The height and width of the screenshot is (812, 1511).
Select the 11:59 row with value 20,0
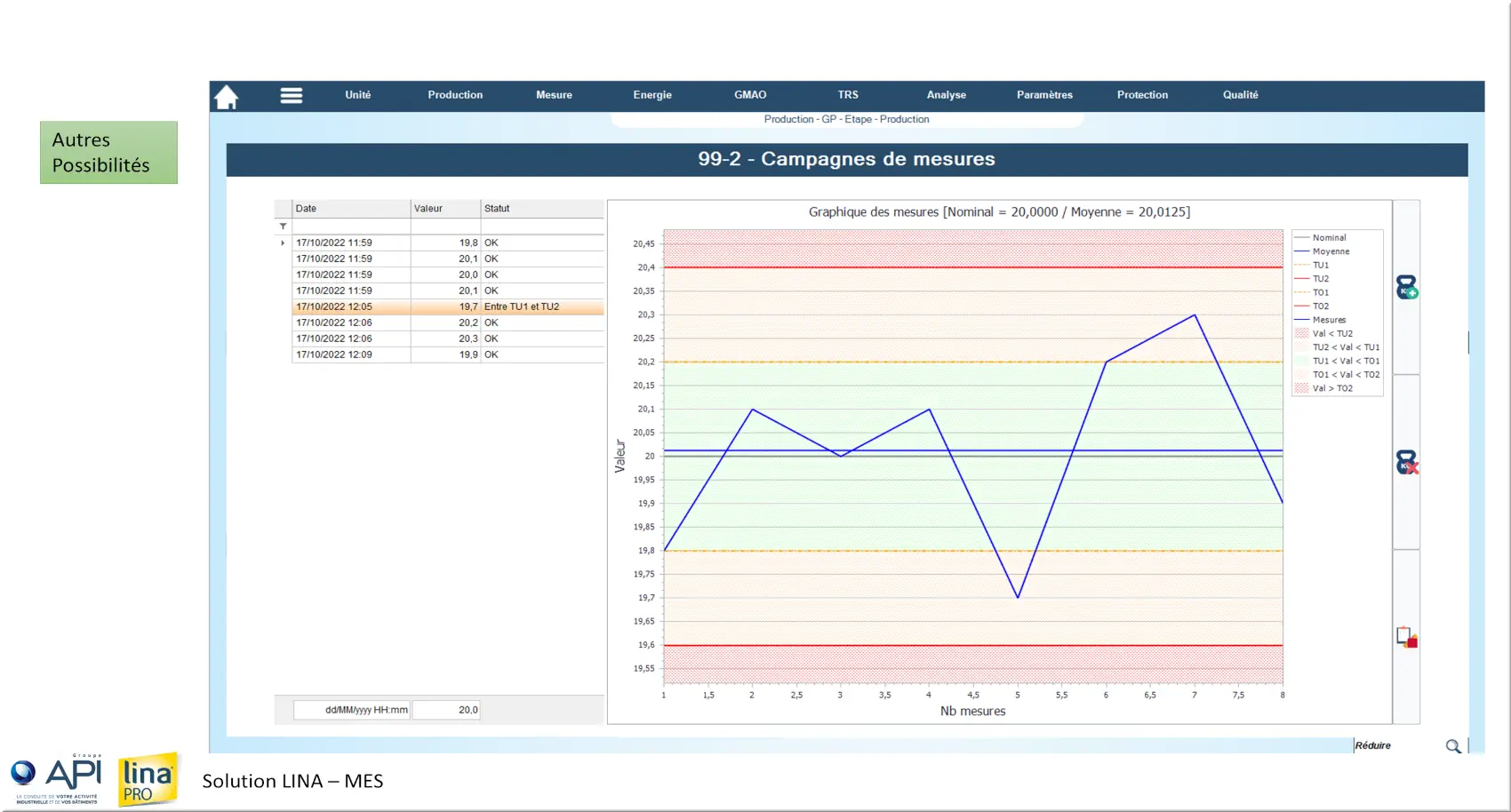tap(448, 275)
